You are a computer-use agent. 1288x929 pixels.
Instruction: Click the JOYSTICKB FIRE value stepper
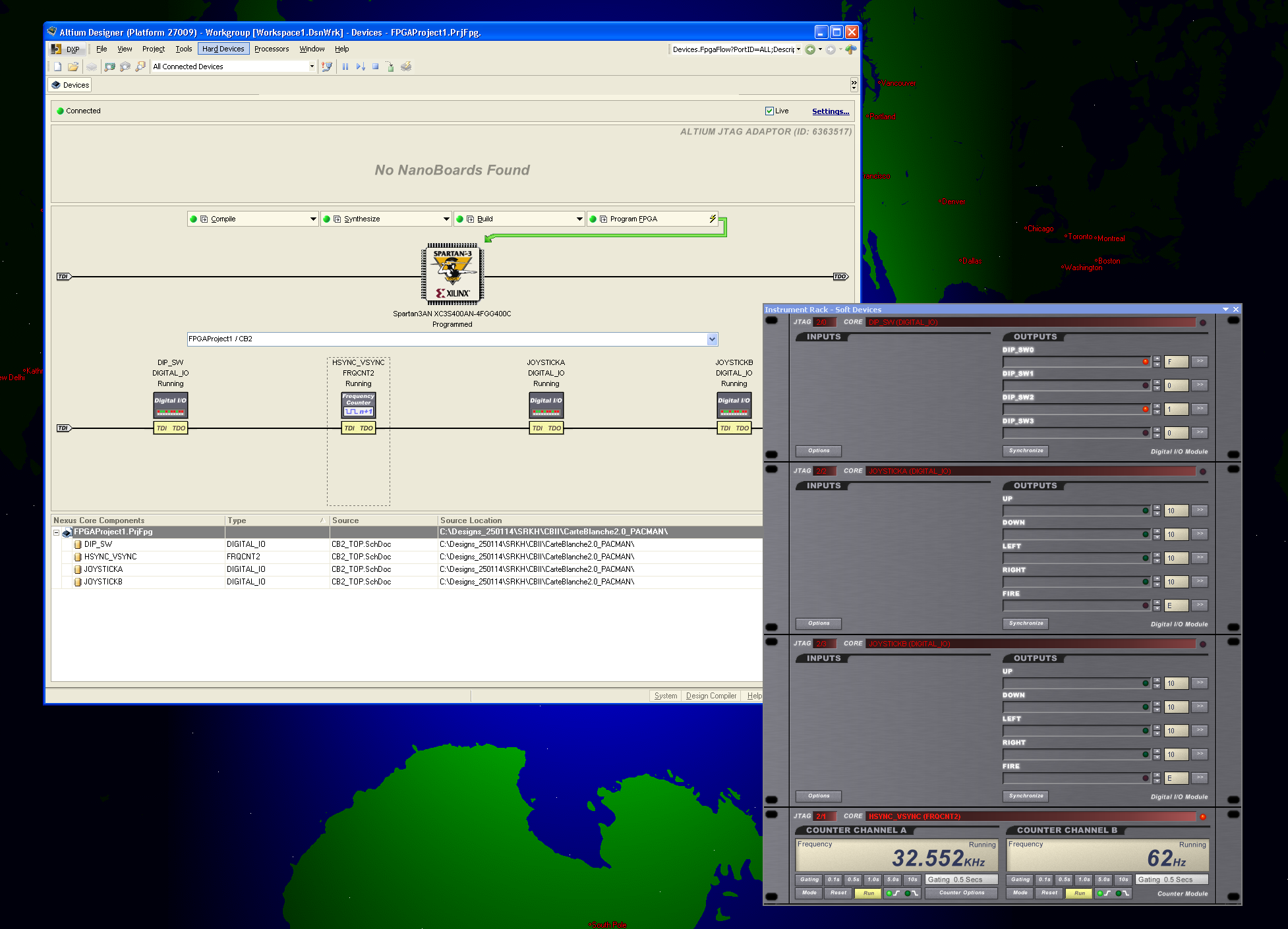(x=1157, y=778)
